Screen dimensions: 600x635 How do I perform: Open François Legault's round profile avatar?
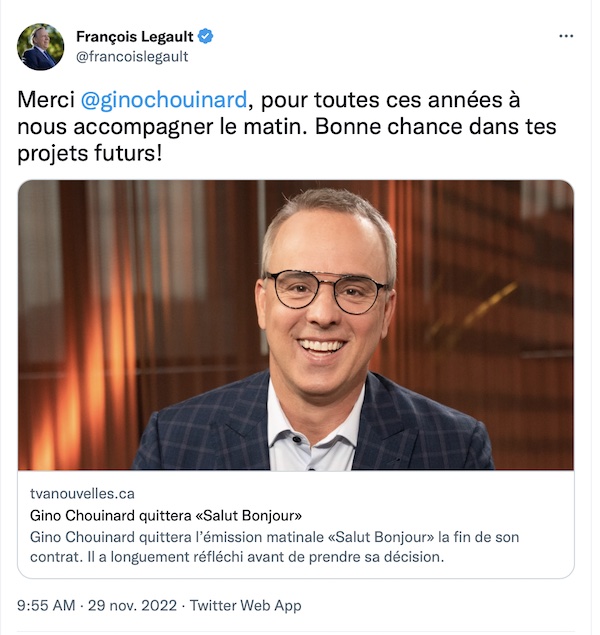[x=40, y=47]
